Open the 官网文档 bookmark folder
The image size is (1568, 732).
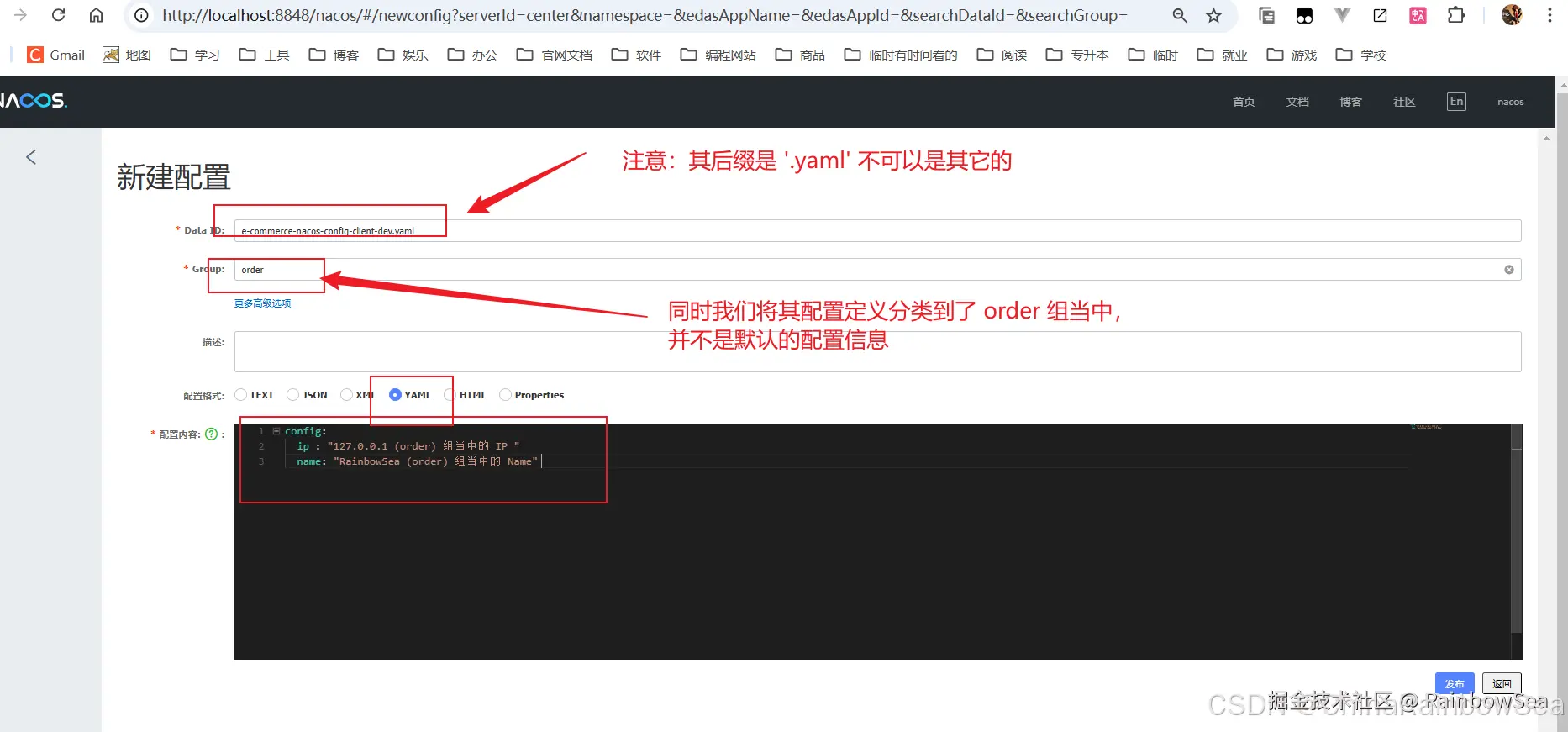pos(555,55)
